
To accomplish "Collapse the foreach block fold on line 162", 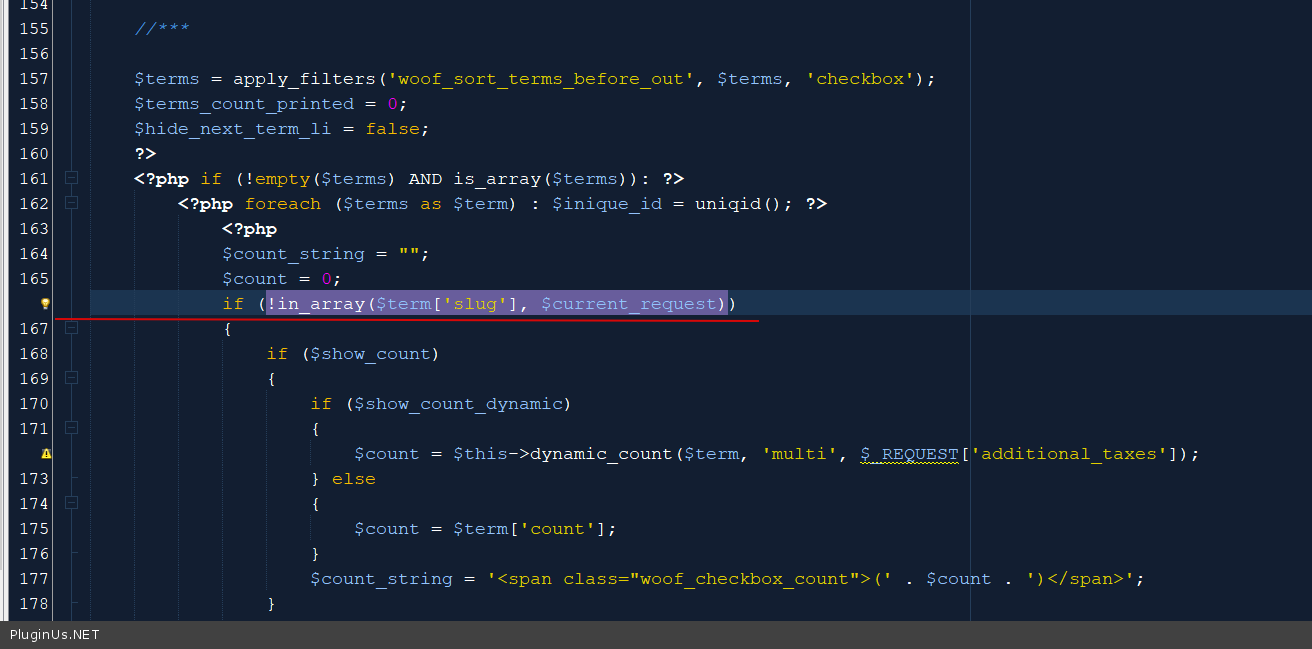I will [x=71, y=203].
